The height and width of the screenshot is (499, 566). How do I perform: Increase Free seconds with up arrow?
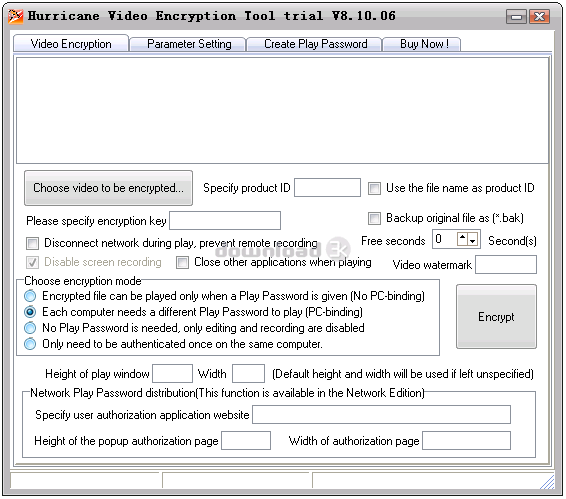(462, 239)
